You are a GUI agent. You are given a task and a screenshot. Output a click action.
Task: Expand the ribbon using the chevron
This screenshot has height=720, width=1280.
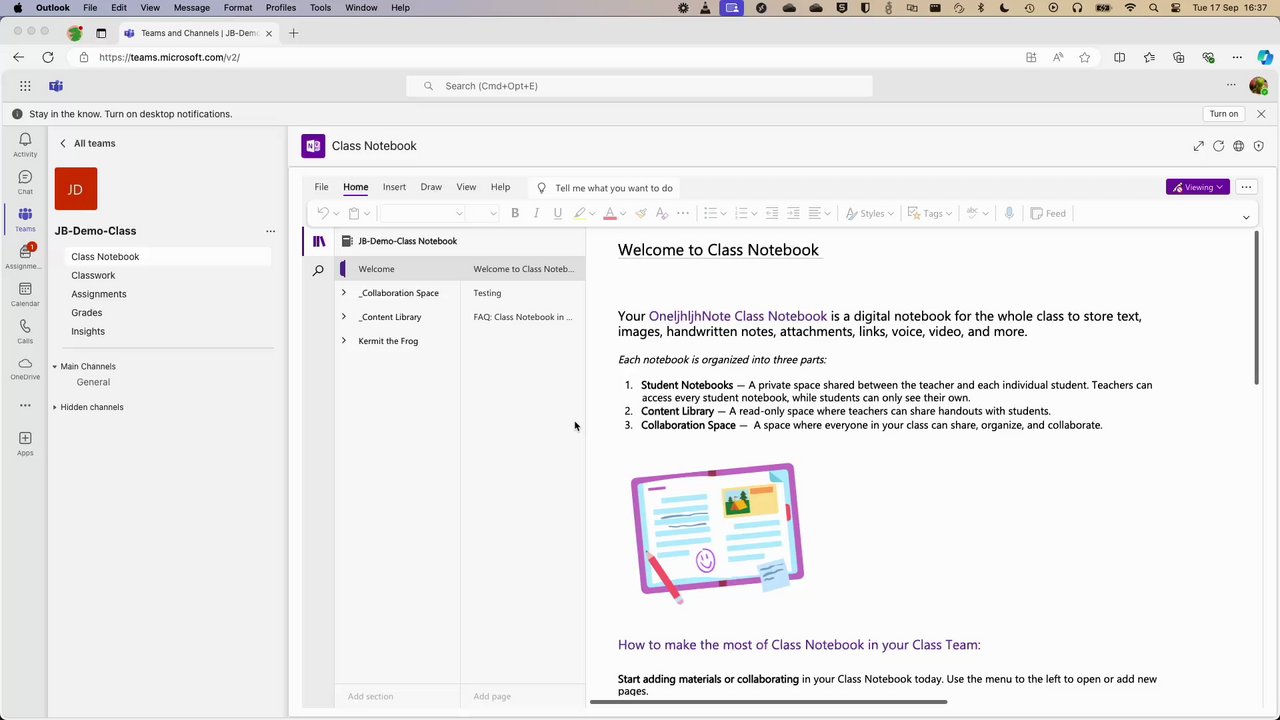[x=1246, y=217]
